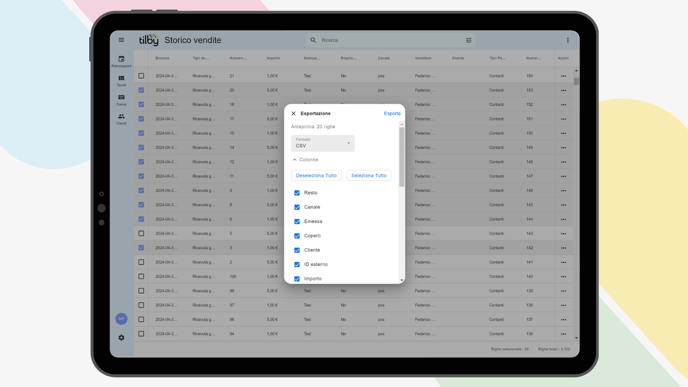
Task: Open settings gear in sidebar
Action: coord(122,337)
